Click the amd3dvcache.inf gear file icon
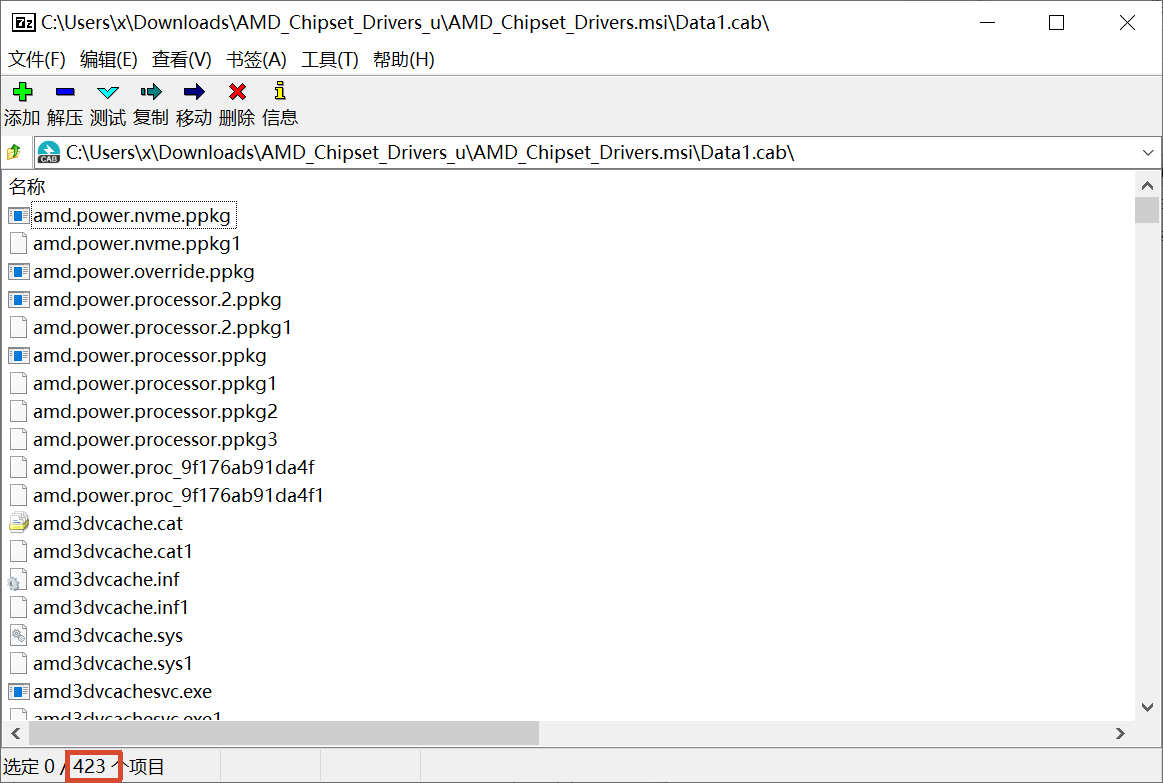Screen dimensions: 1163x783 [18, 580]
